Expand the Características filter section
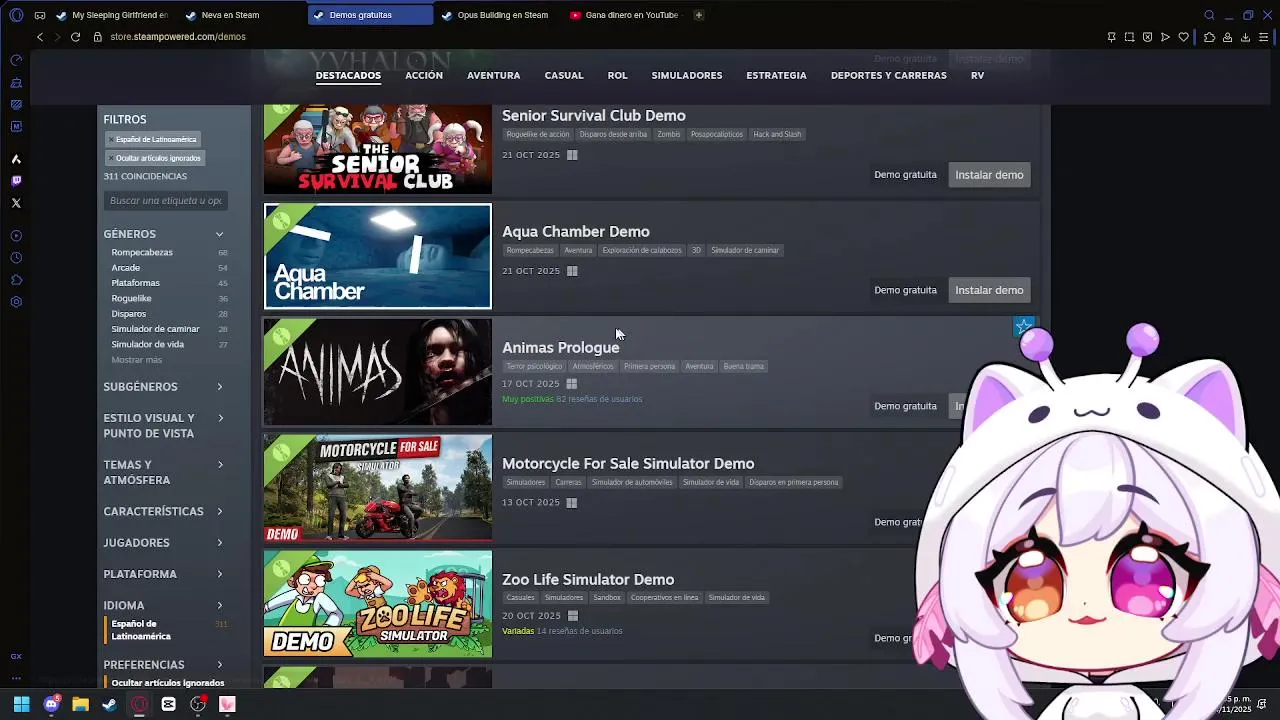 pyautogui.click(x=165, y=511)
